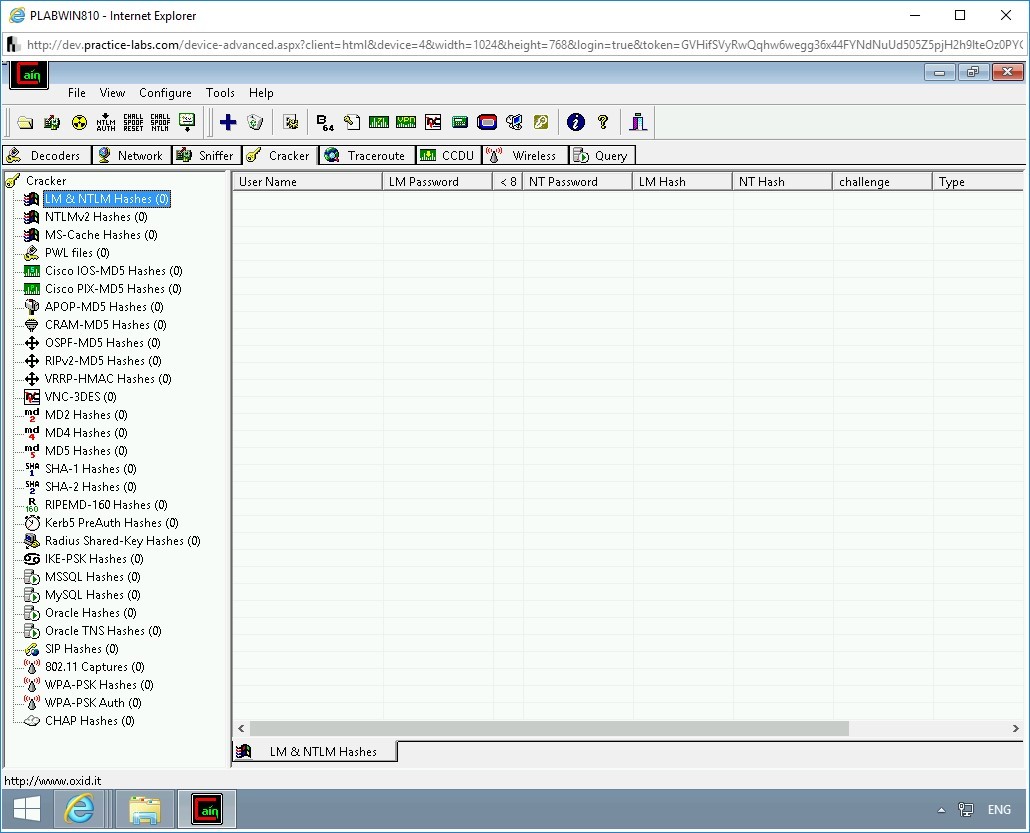Open Help via the question mark icon
The image size is (1030, 833).
603,122
